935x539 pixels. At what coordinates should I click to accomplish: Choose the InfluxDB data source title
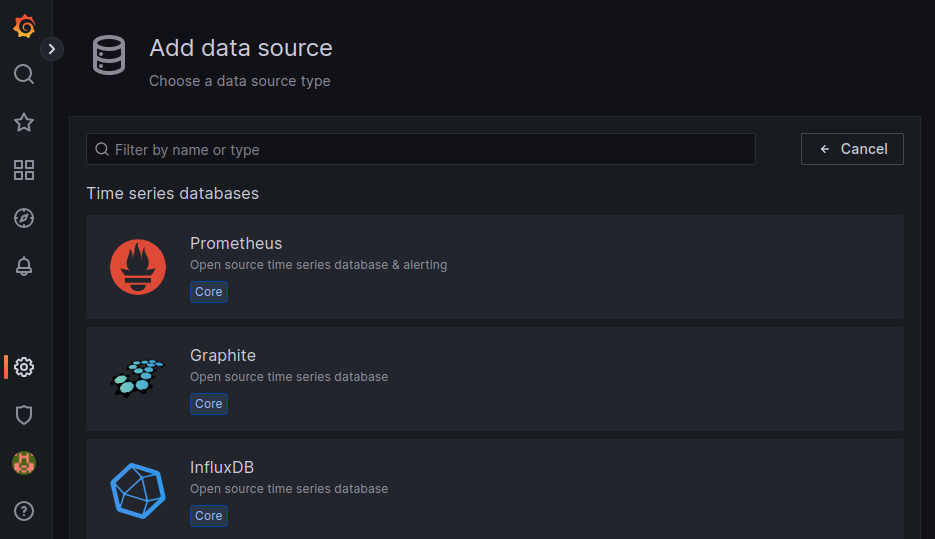click(222, 467)
